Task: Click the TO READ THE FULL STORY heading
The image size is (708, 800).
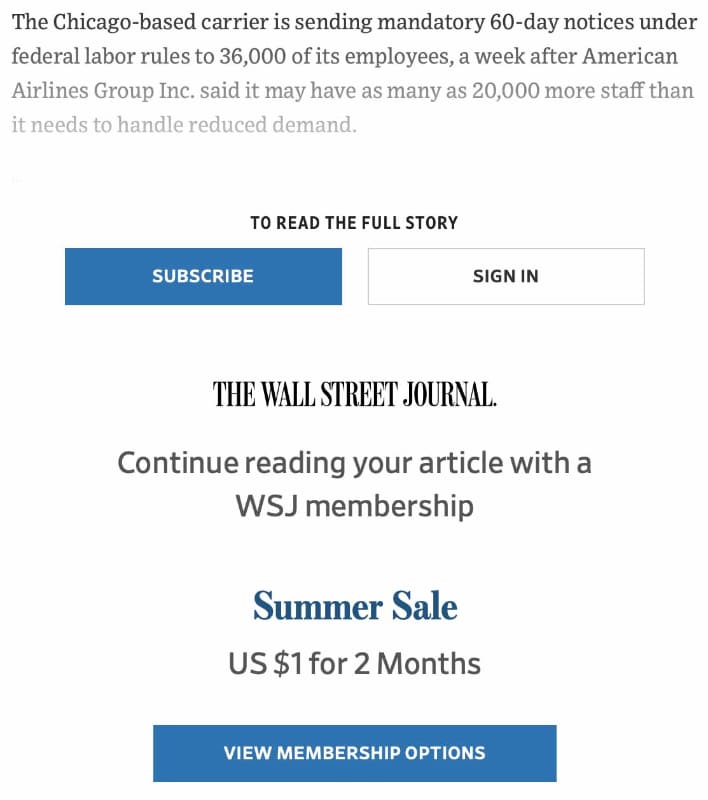Action: pos(354,222)
